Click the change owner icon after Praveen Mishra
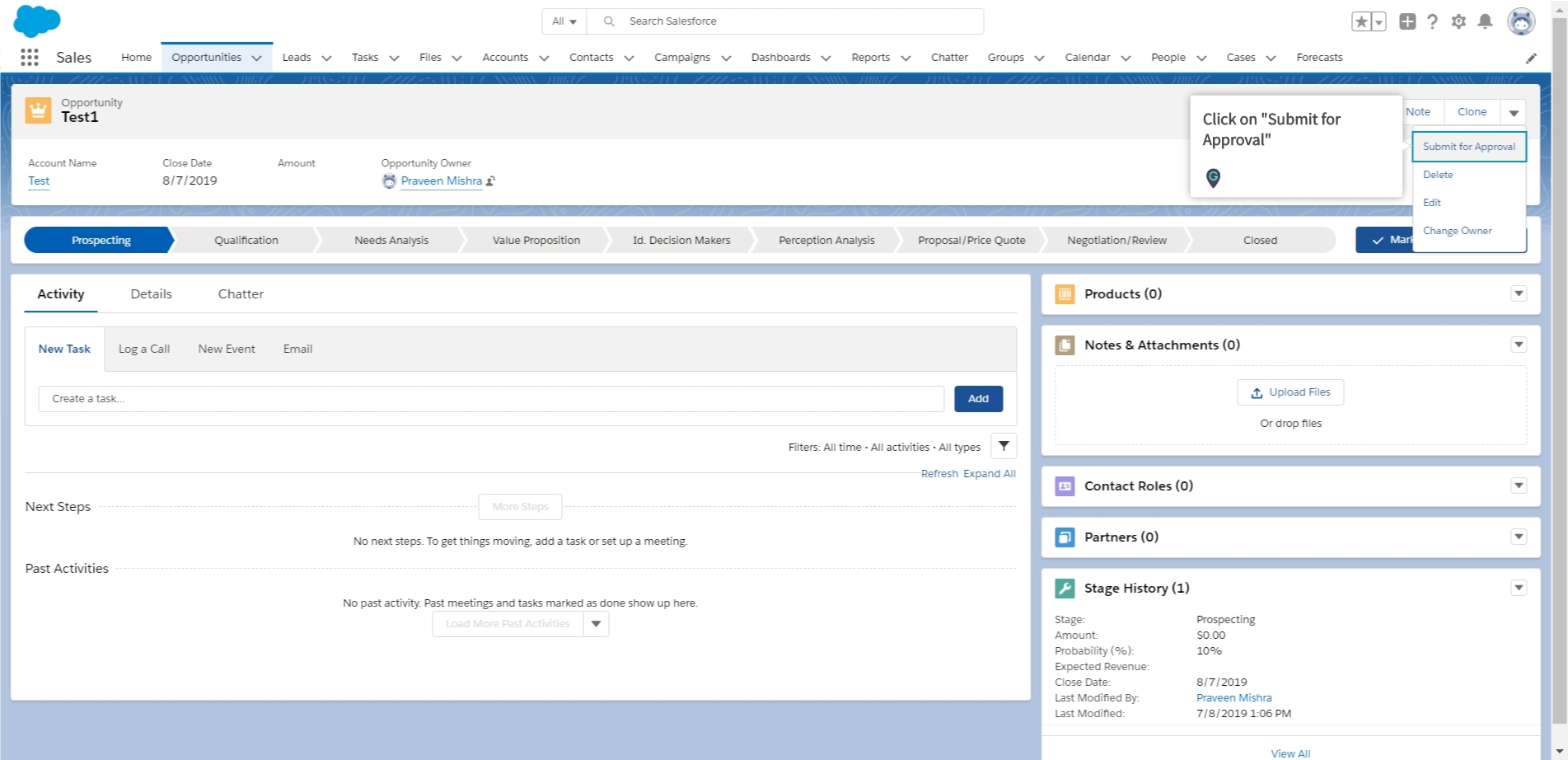The width and height of the screenshot is (1568, 760). coord(491,181)
